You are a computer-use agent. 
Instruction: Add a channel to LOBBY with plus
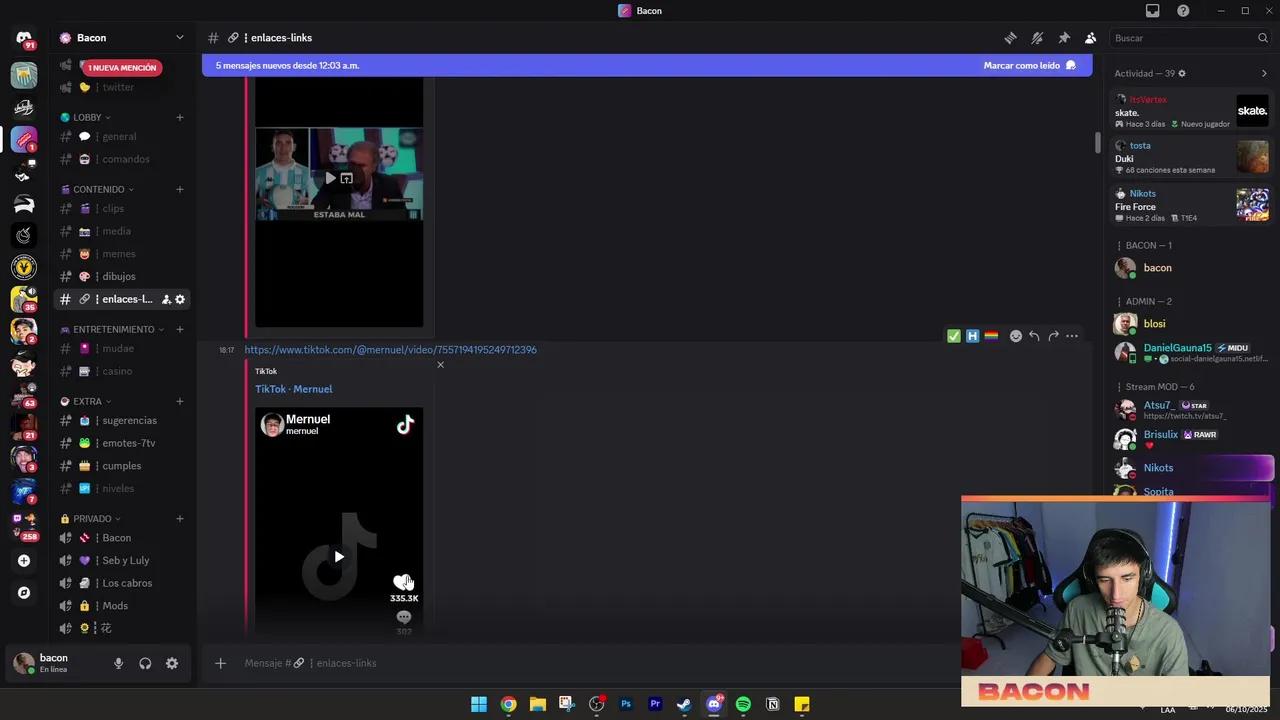click(180, 117)
